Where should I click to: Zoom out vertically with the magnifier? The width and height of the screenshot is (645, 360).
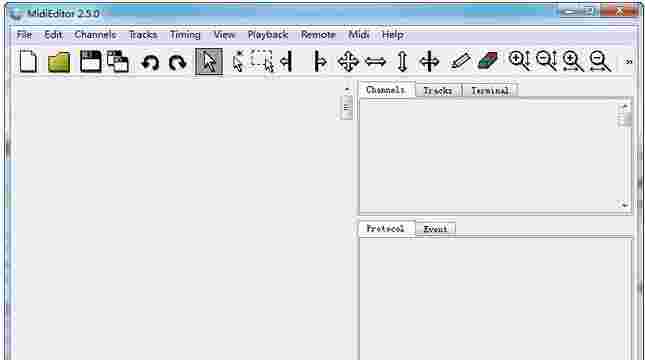tap(547, 61)
